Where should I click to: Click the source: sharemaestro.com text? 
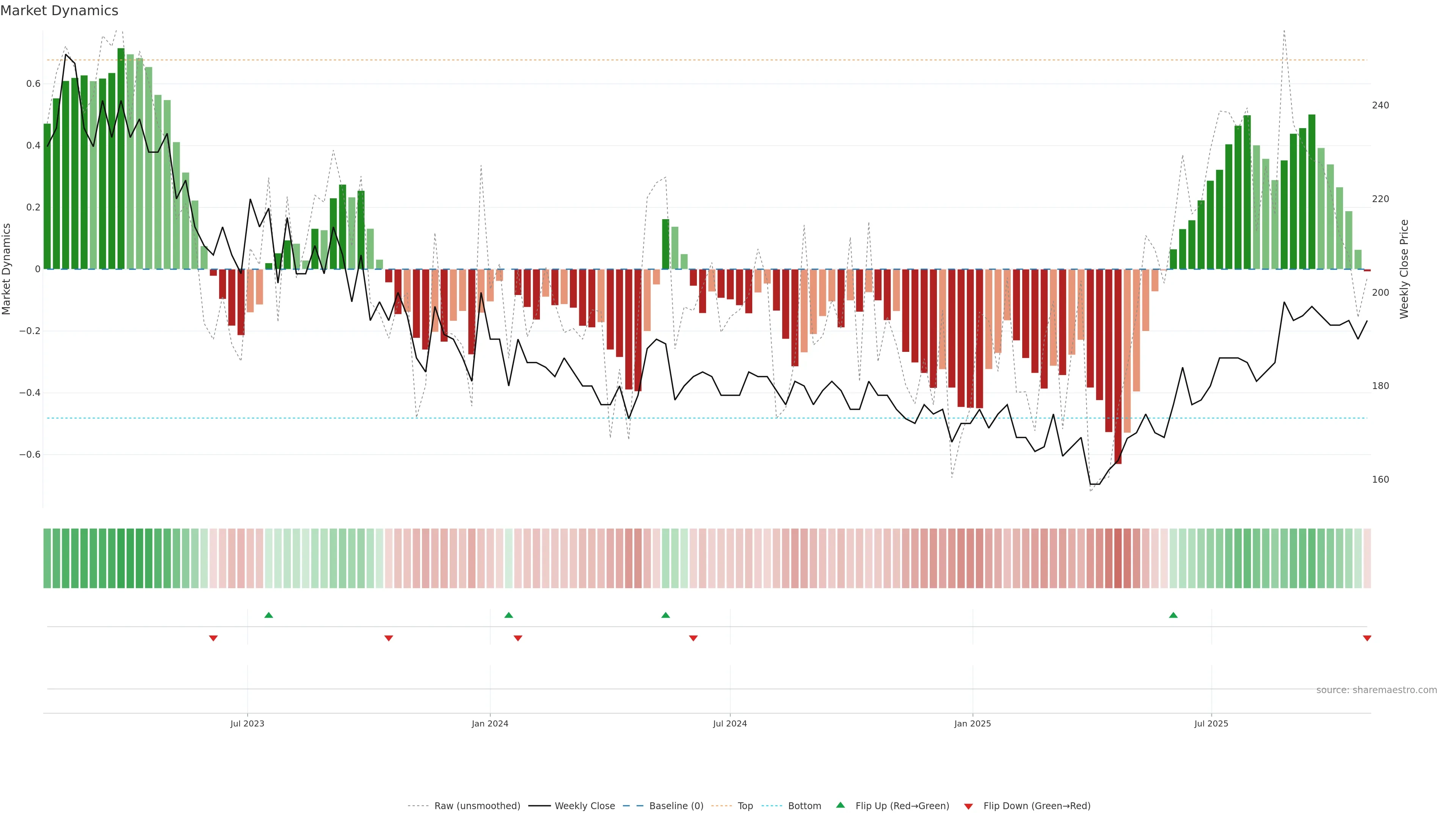(x=1376, y=690)
